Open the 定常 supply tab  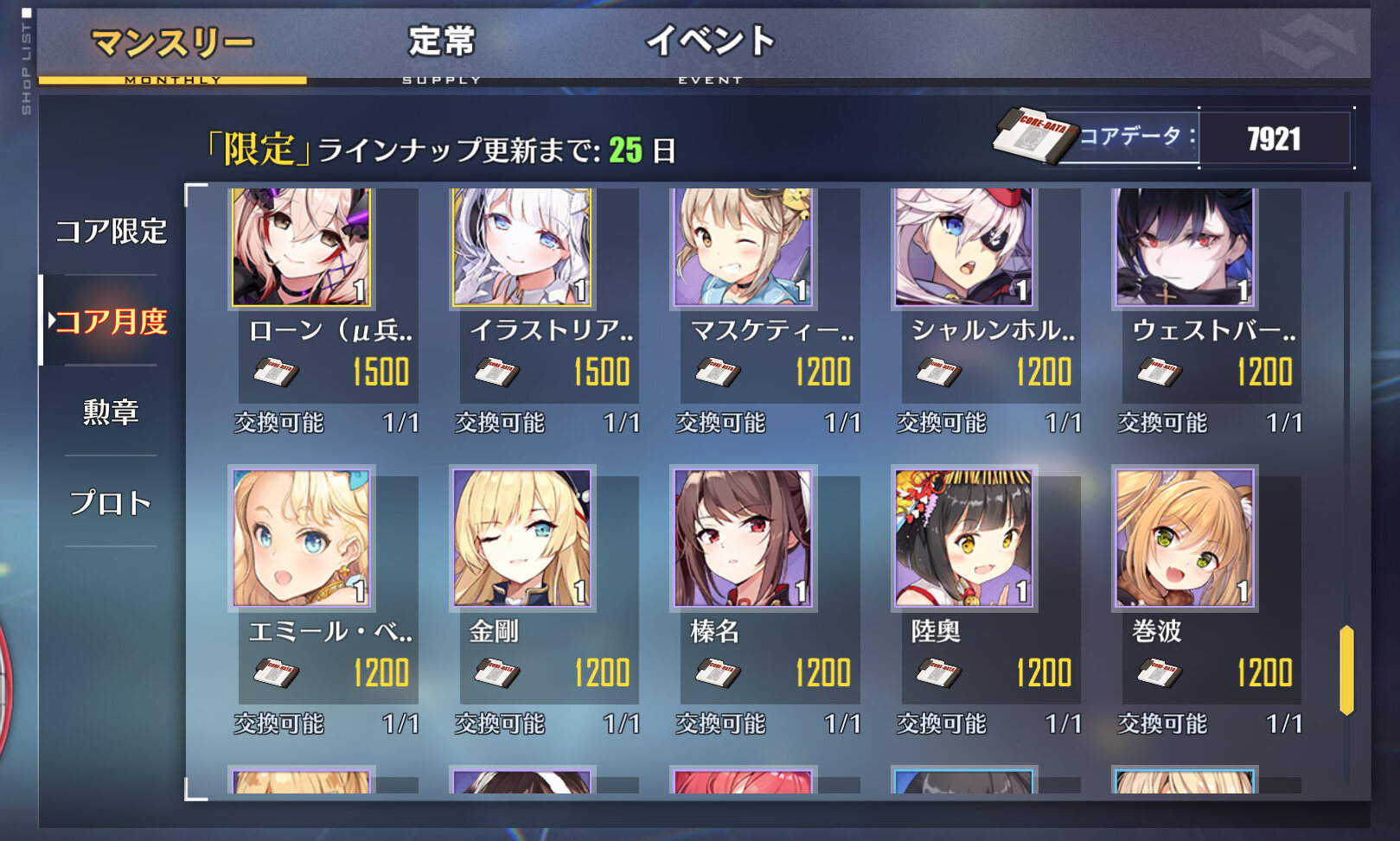coord(442,44)
